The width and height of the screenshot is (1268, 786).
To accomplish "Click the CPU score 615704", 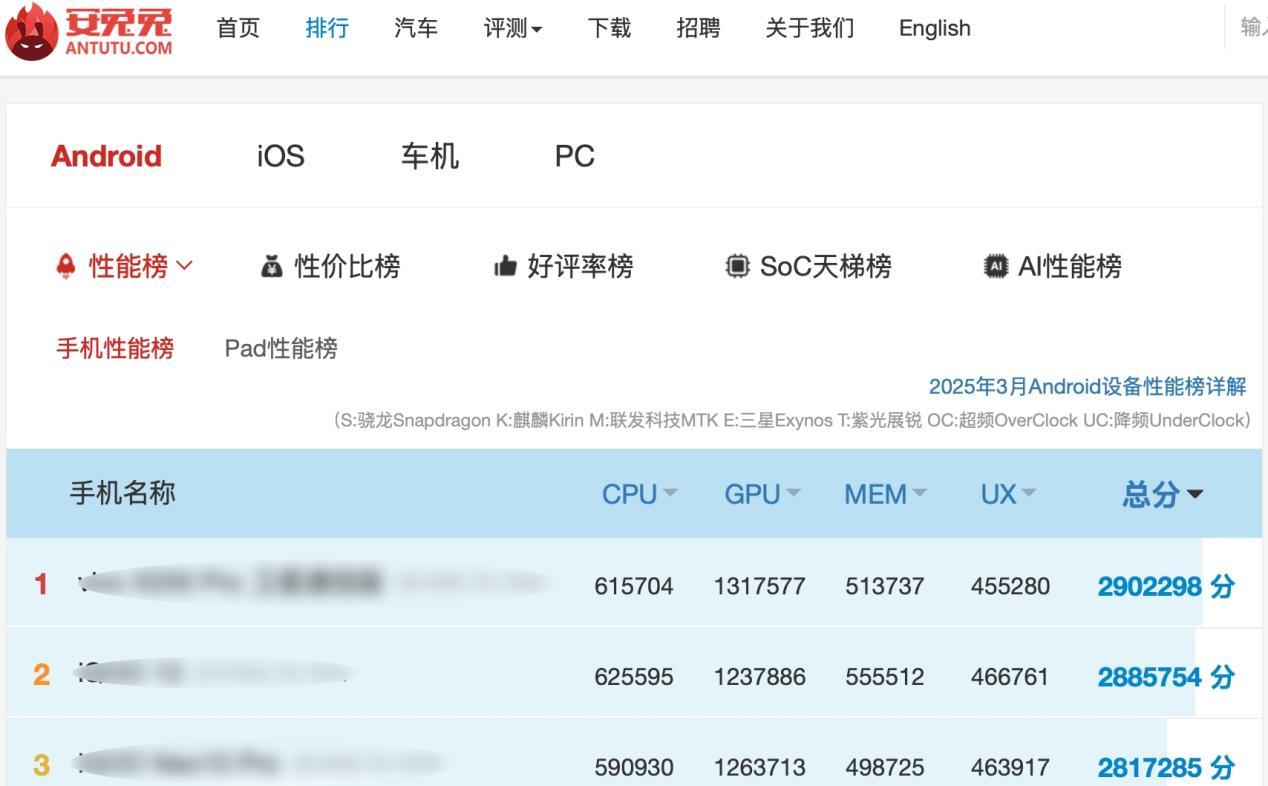I will 634,586.
